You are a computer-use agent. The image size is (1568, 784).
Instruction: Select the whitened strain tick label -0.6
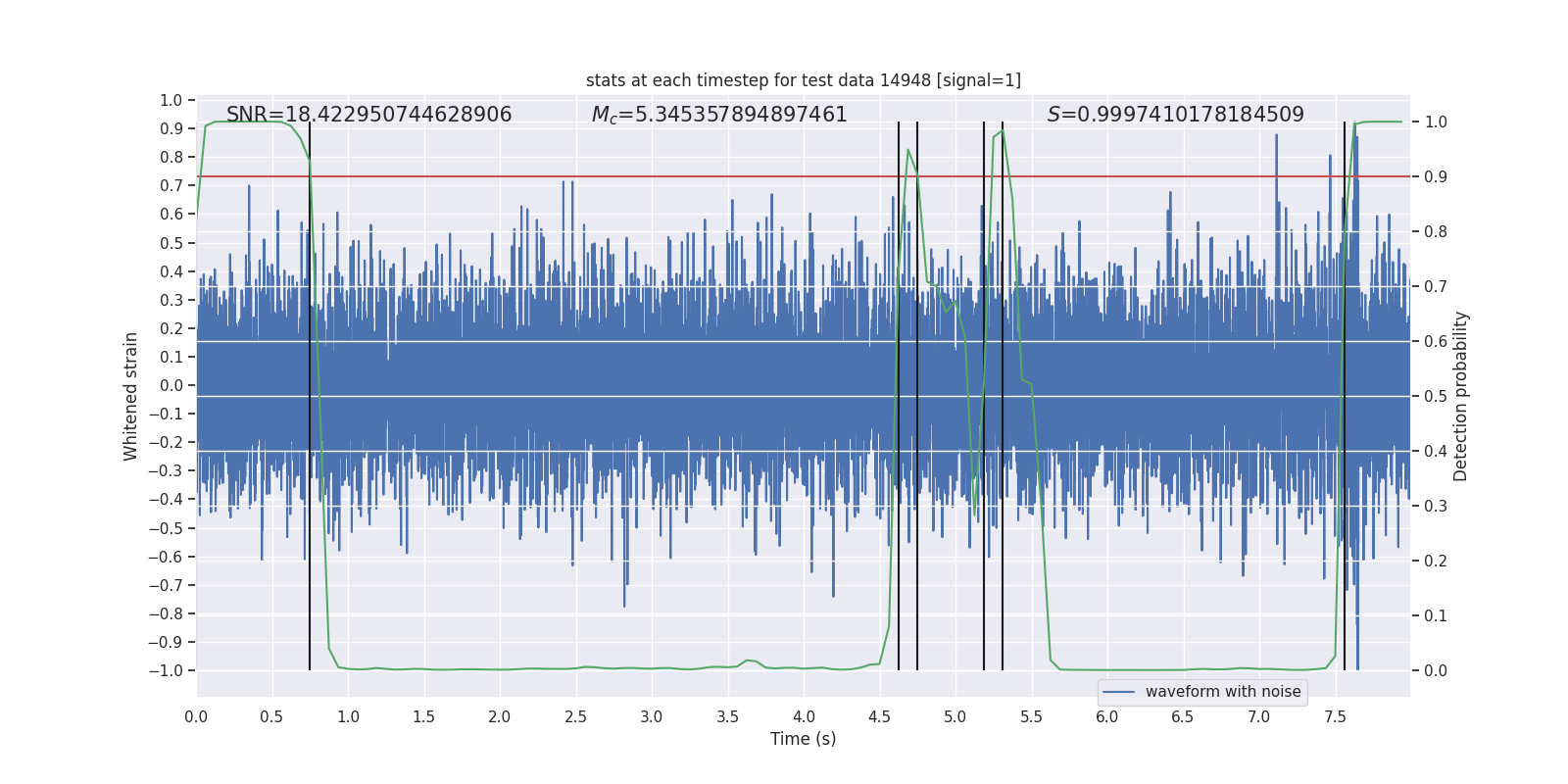click(166, 557)
